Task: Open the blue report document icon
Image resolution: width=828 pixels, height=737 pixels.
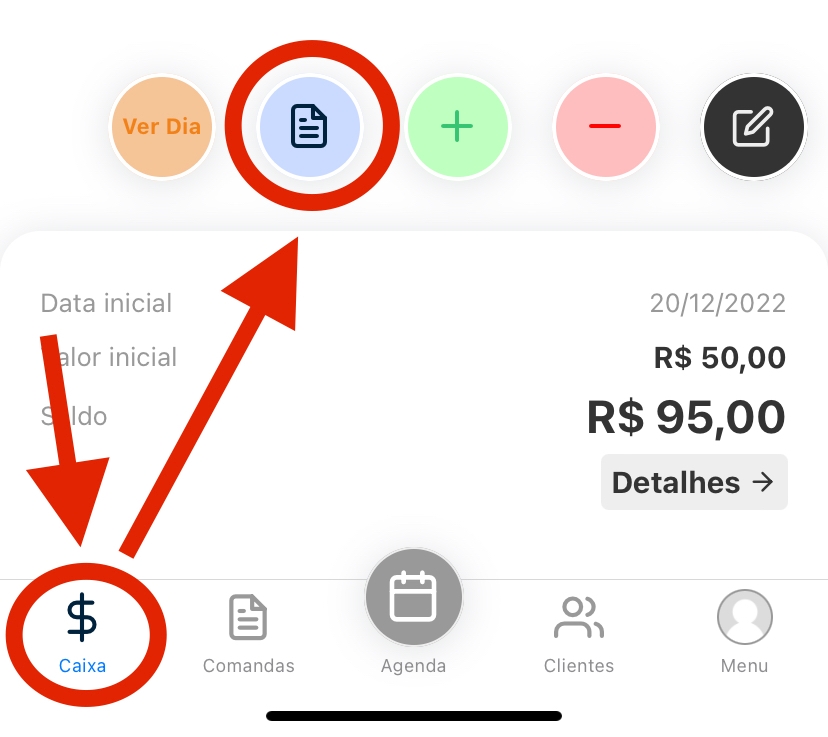Action: point(309,127)
